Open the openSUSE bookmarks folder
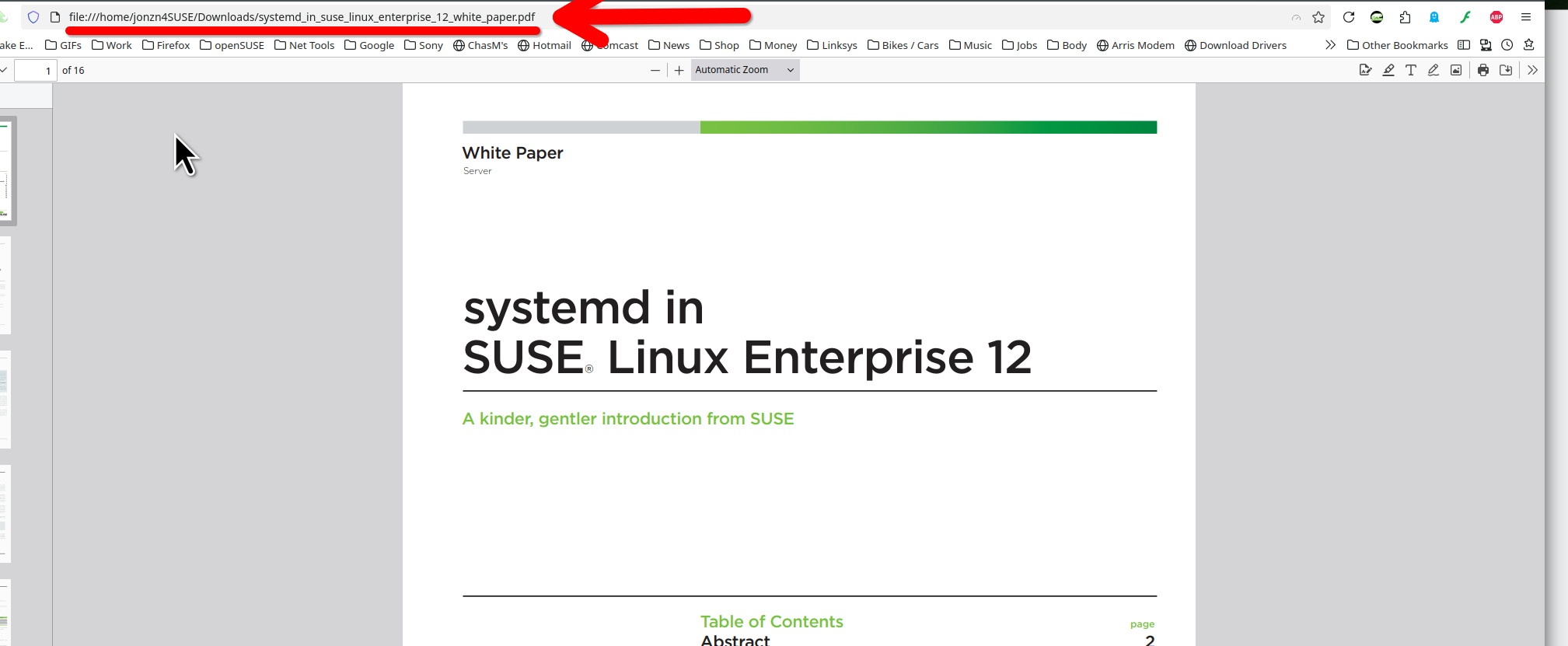Image resolution: width=1568 pixels, height=646 pixels. 232,45
